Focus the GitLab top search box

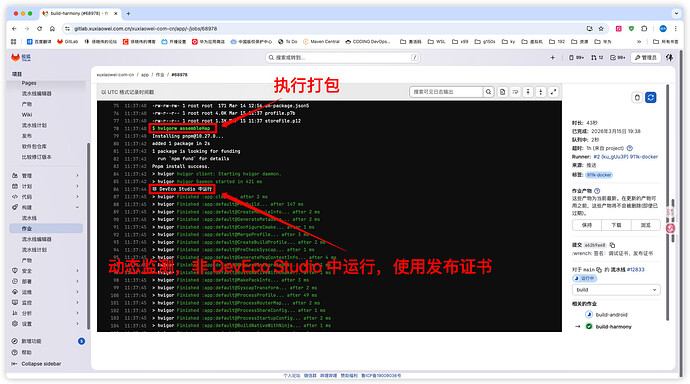pos(342,58)
